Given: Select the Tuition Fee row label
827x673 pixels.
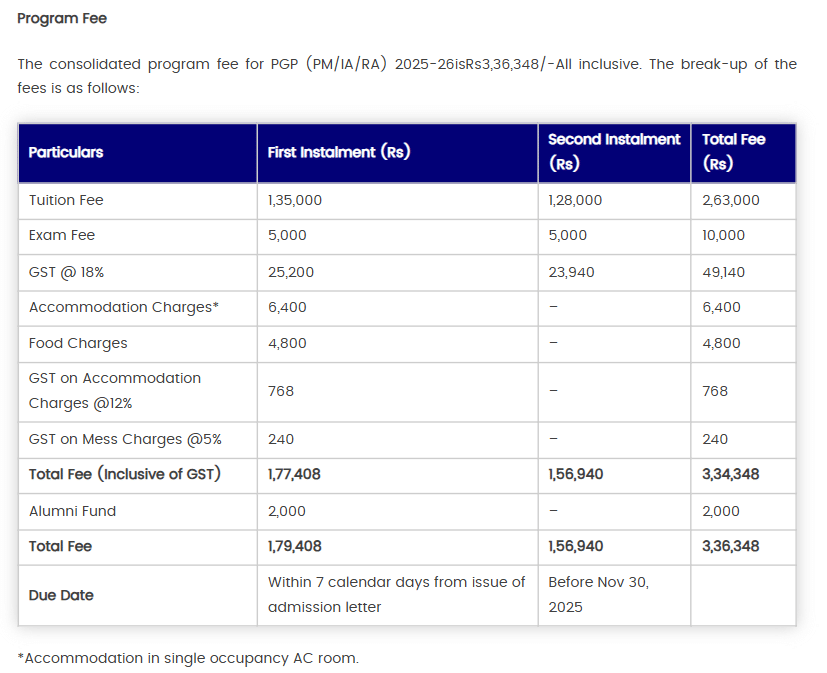Looking at the screenshot, I should [66, 200].
